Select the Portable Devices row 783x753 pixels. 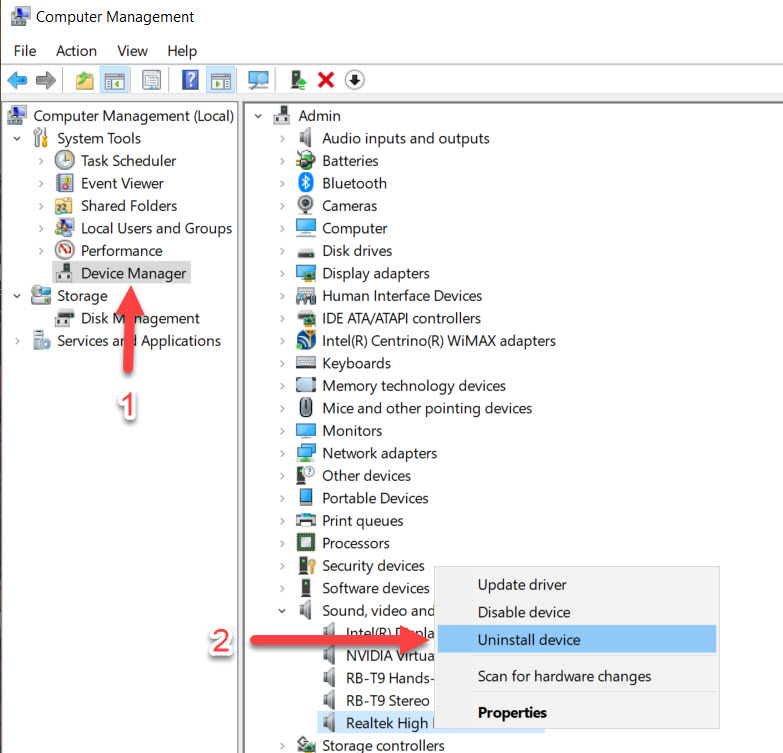coord(375,498)
